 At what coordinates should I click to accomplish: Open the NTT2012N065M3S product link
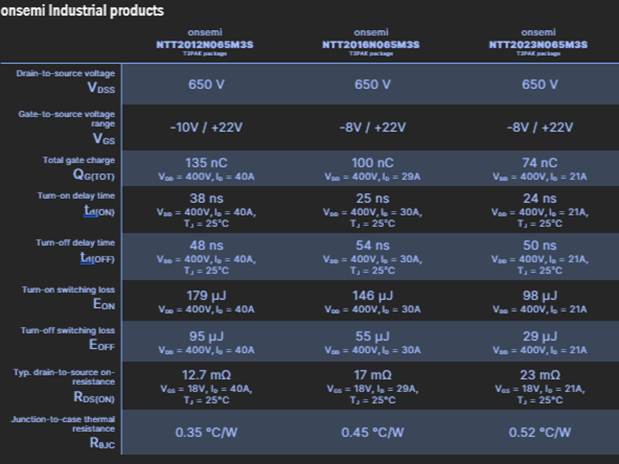(206, 45)
